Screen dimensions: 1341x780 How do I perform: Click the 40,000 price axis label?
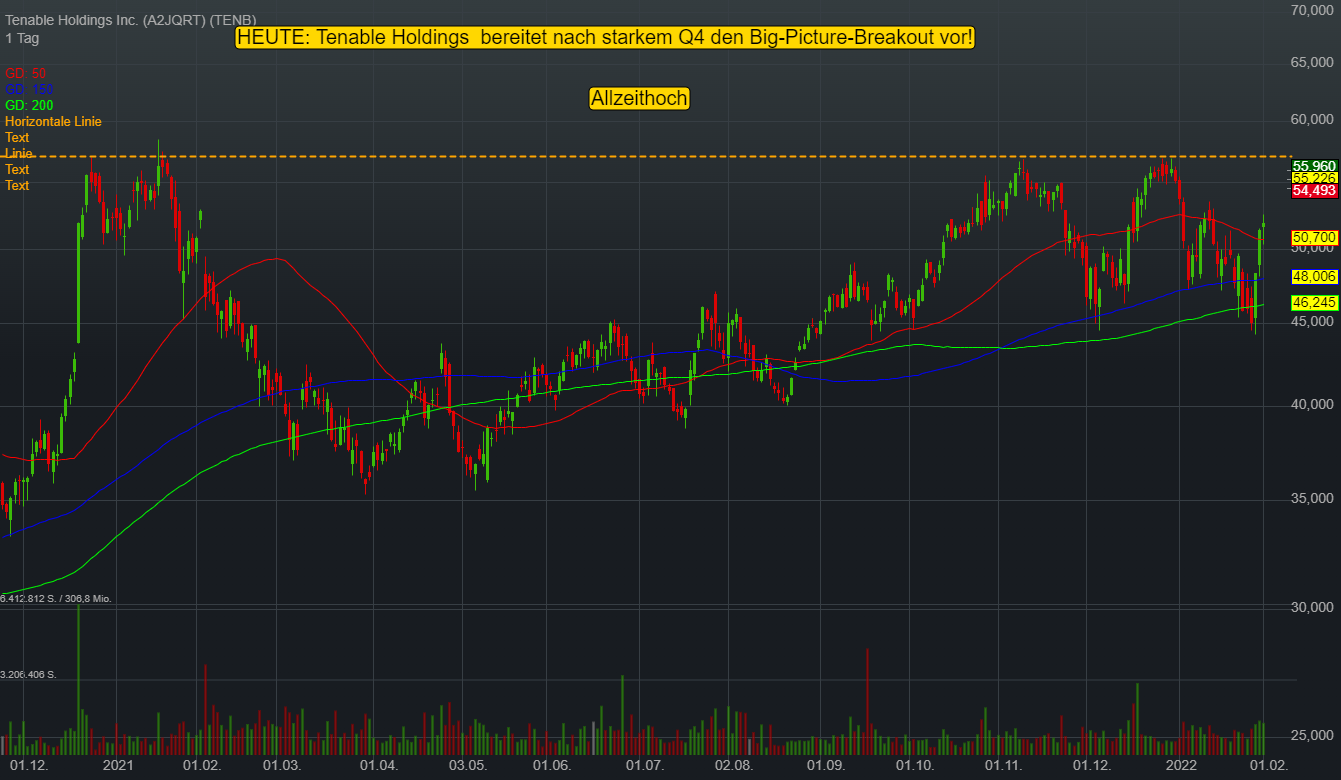(x=1313, y=404)
